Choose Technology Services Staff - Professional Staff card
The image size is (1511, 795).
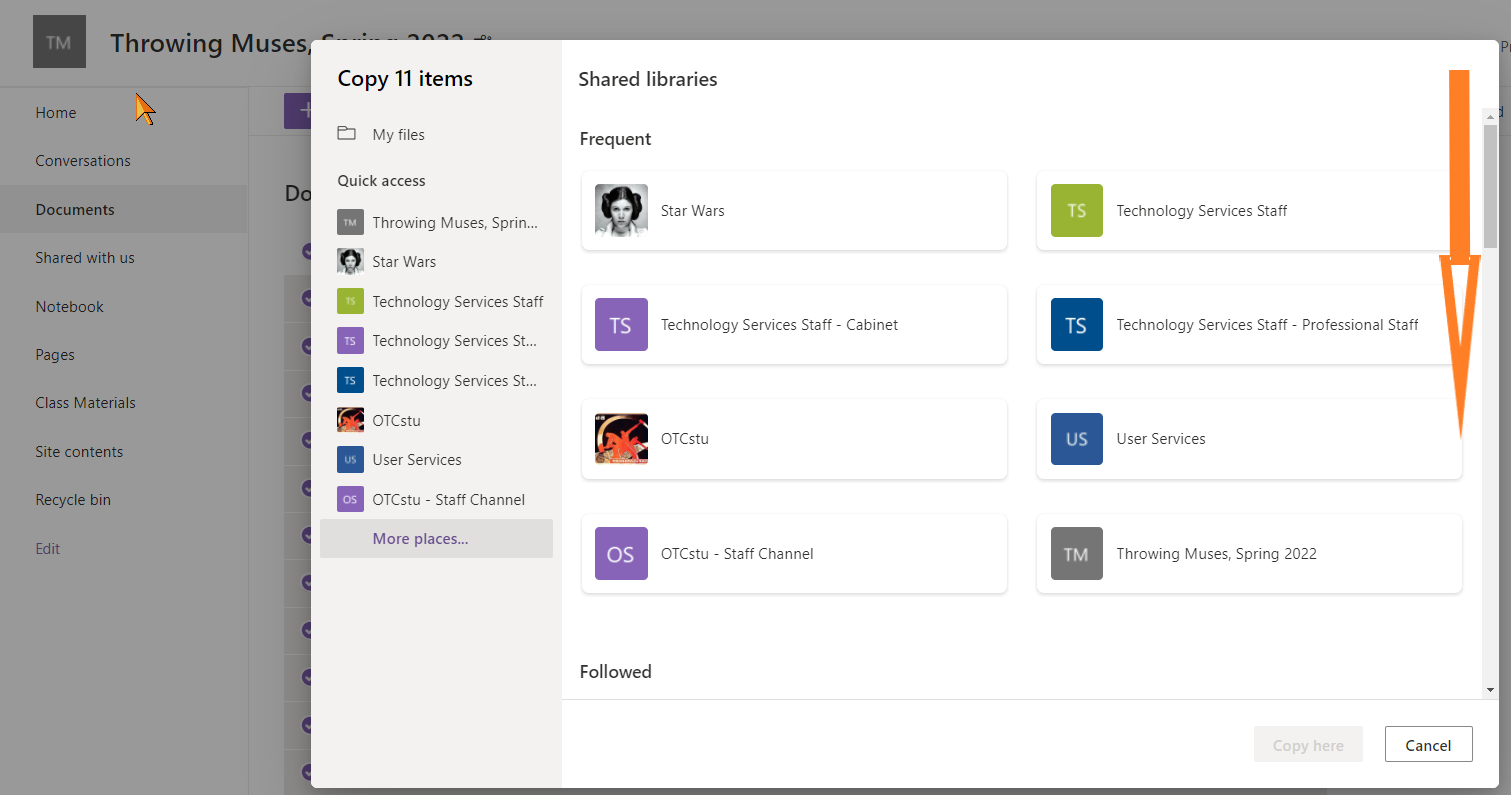(1249, 325)
